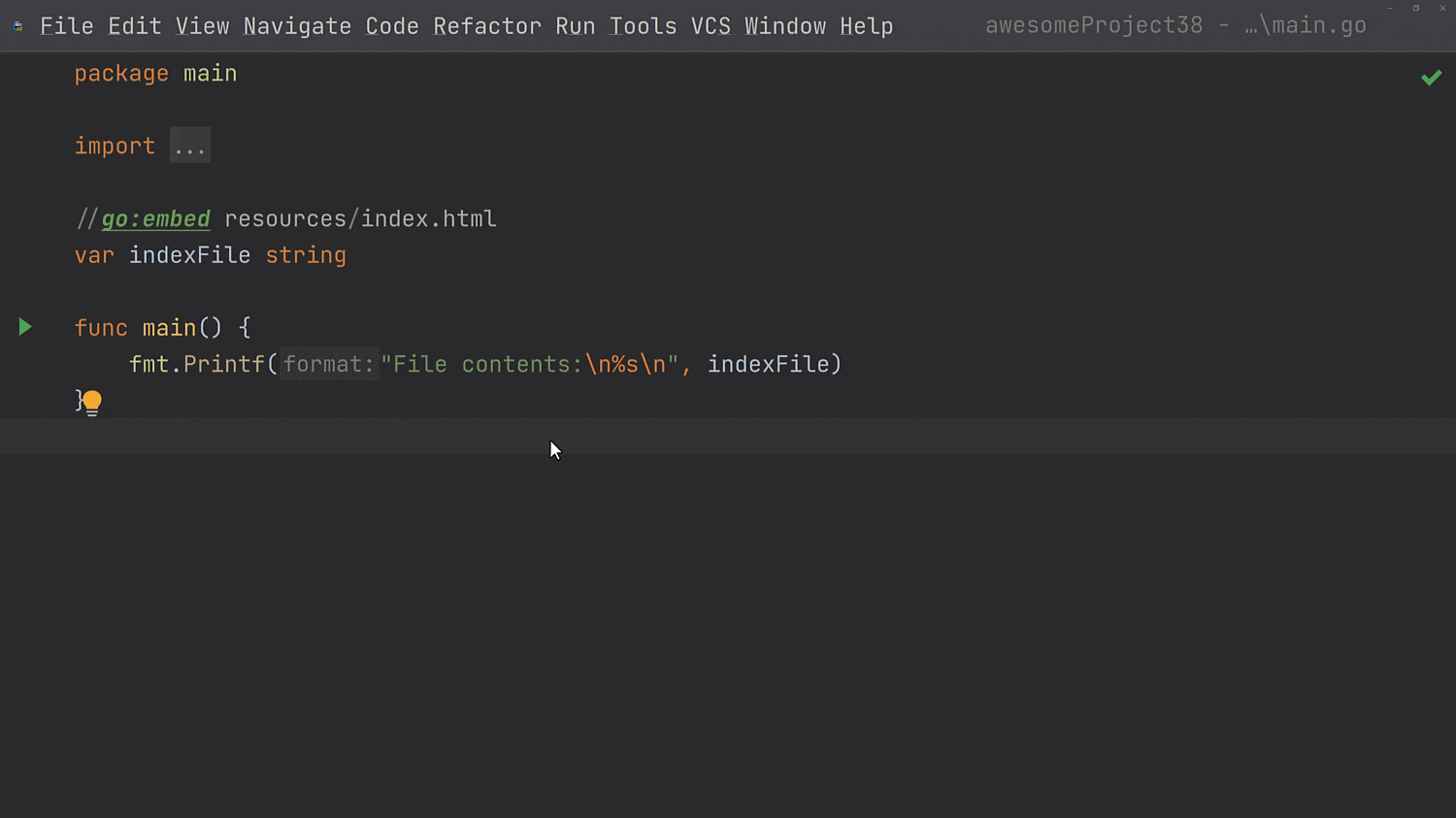This screenshot has height=818, width=1456.
Task: Open the Help menu
Action: coord(866,26)
